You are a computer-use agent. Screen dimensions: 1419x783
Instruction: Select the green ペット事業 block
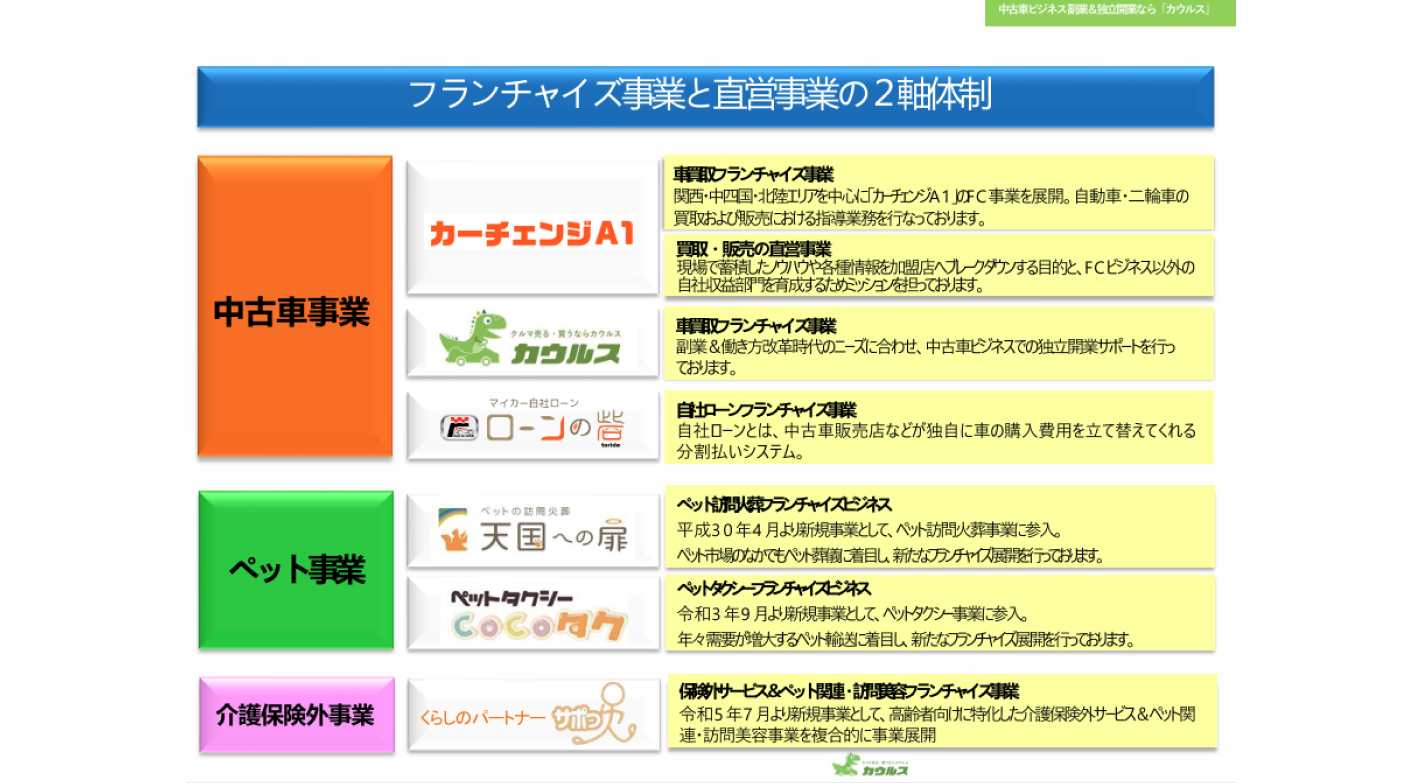tap(295, 570)
